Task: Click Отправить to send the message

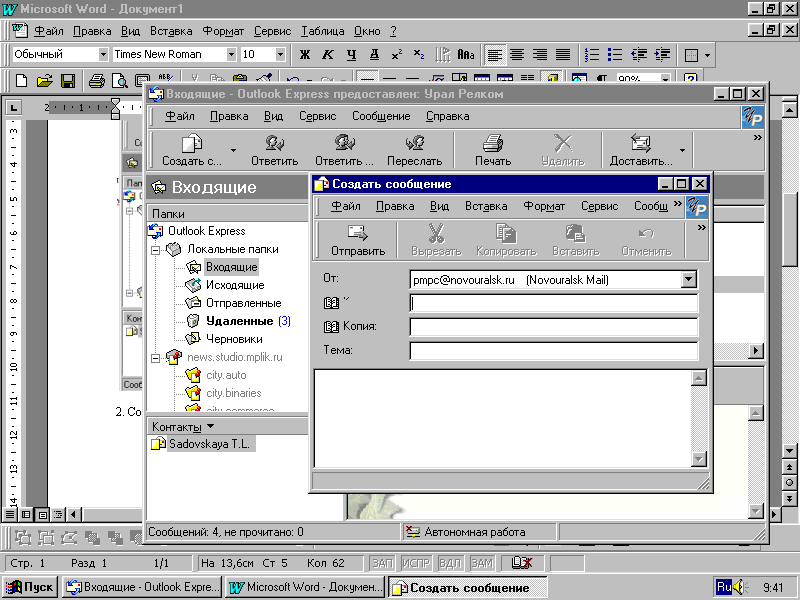Action: (358, 240)
